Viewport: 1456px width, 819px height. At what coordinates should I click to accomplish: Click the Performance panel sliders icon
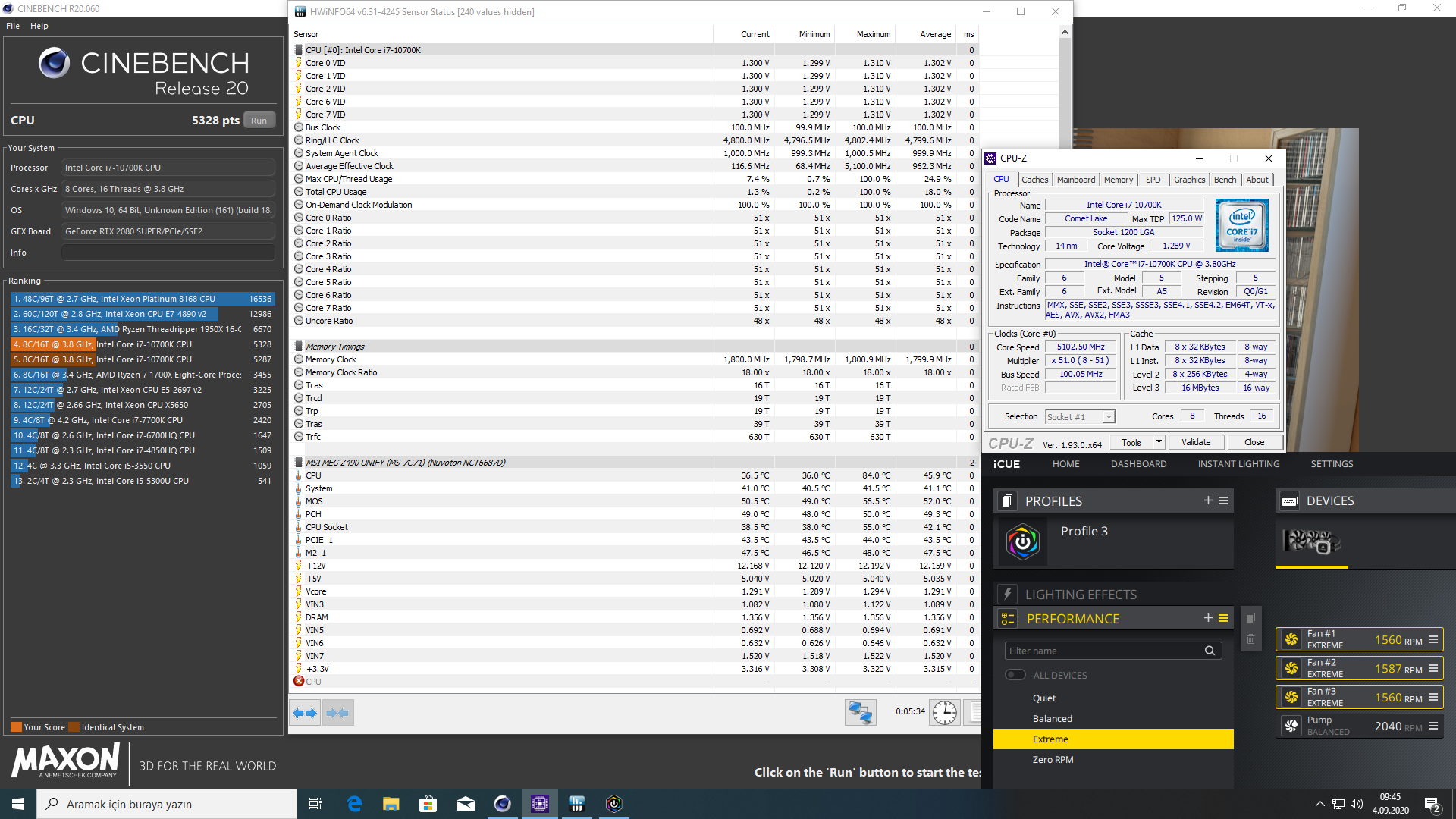point(1007,619)
